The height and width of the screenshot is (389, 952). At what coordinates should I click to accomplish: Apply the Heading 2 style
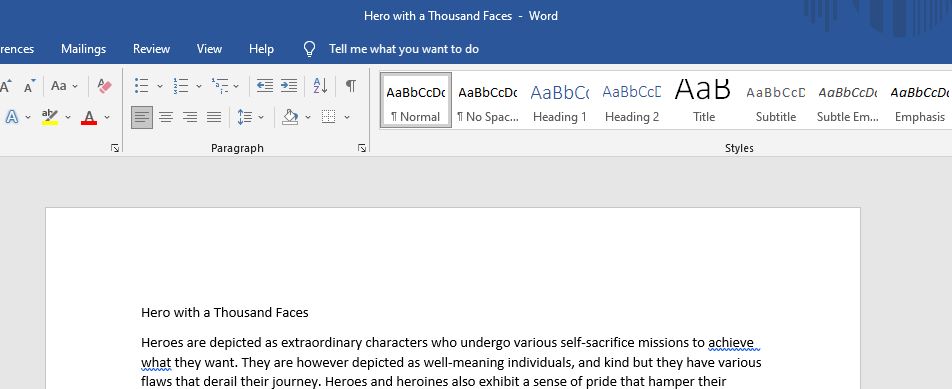tap(631, 100)
